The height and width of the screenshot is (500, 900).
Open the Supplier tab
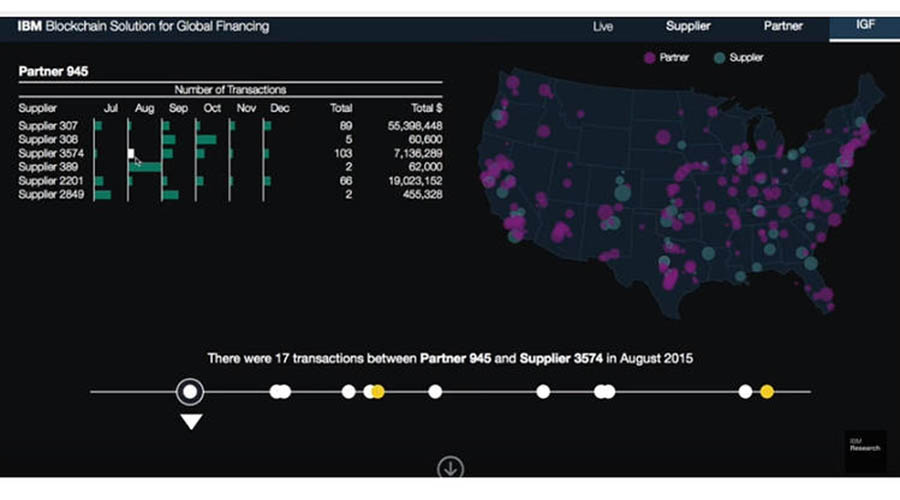tap(688, 26)
